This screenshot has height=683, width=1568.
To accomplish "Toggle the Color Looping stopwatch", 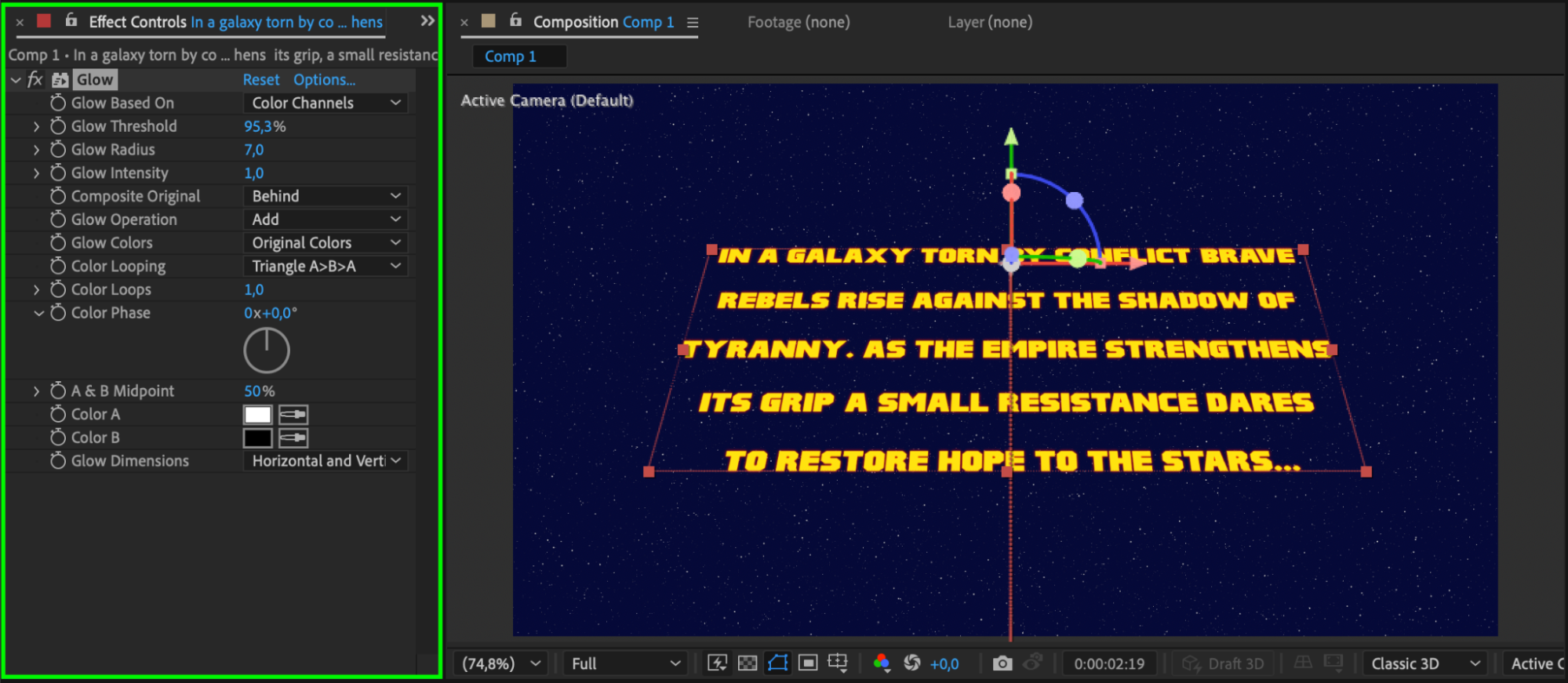I will (x=58, y=266).
